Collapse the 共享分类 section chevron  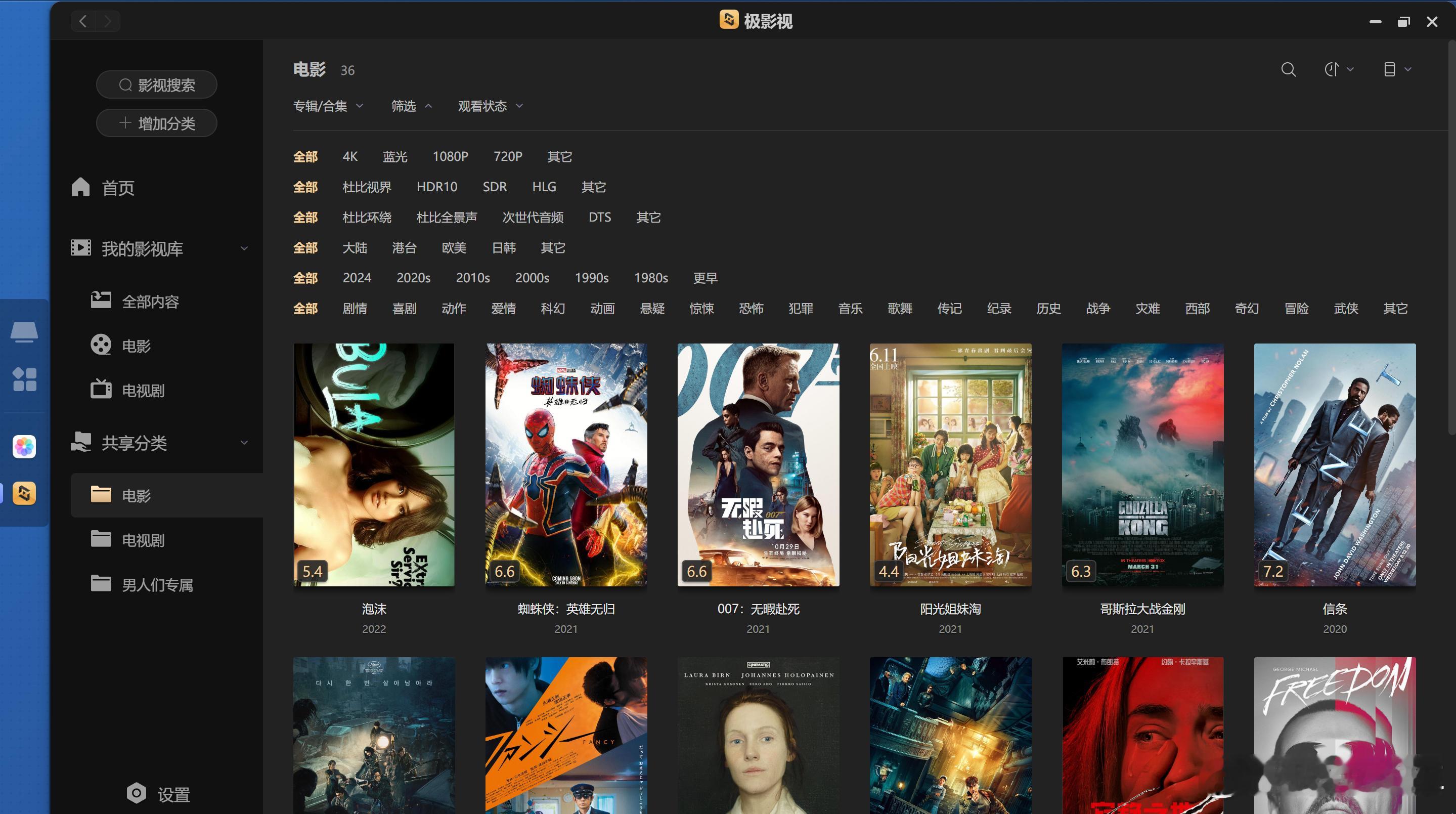pos(244,442)
